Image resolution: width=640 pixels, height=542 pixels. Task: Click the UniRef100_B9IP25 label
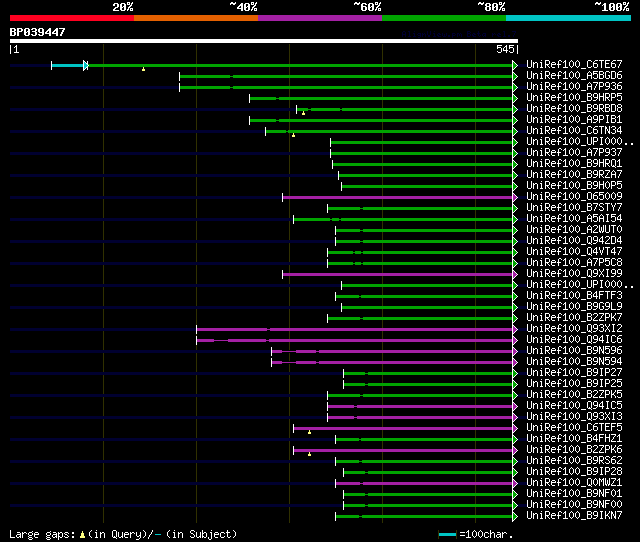point(574,384)
